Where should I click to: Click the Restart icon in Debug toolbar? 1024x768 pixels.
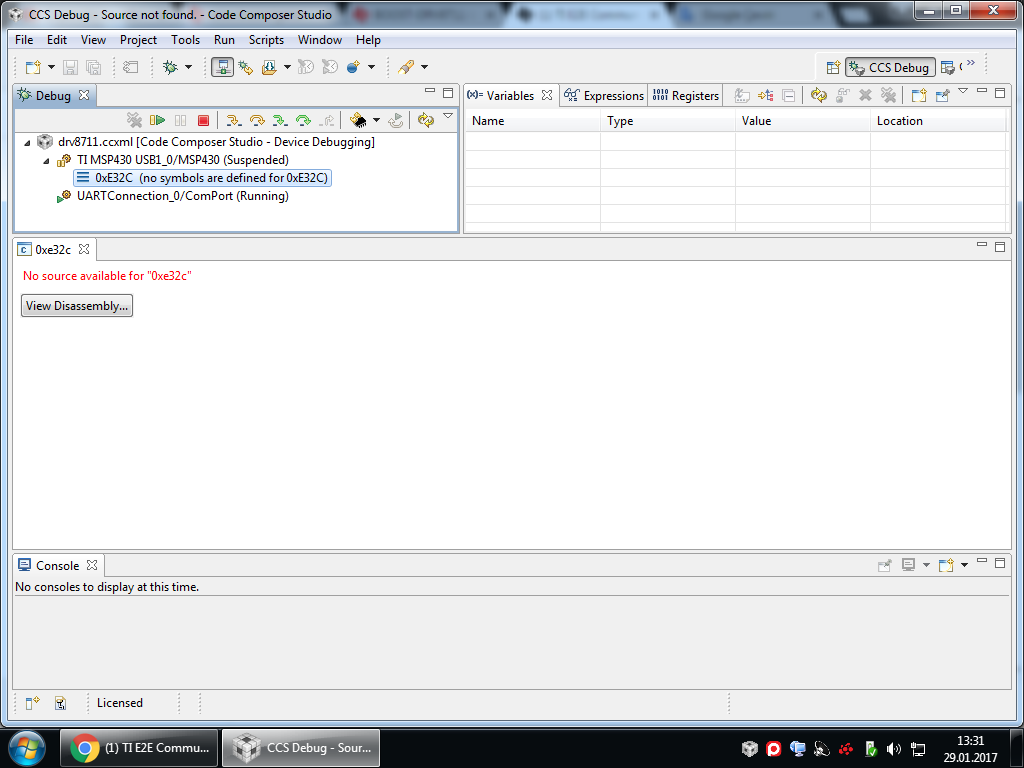point(395,120)
